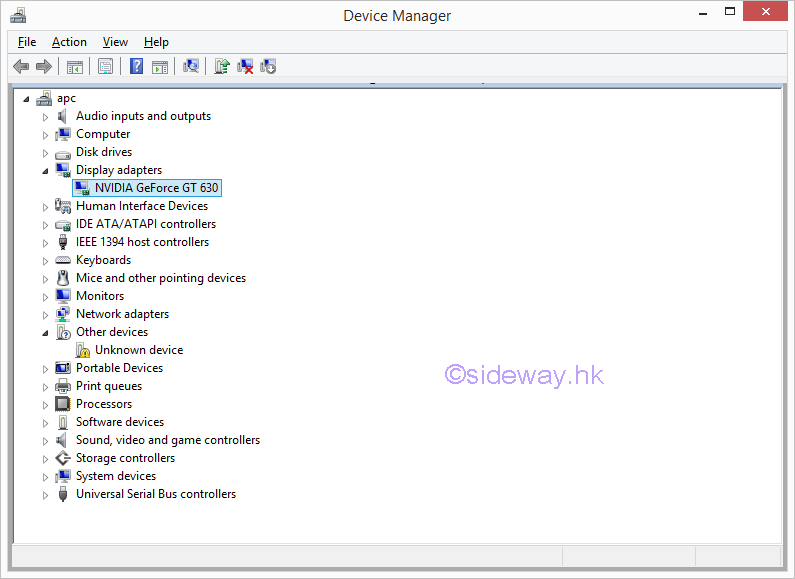Expand the Network adapters category
This screenshot has width=795, height=579.
pos(45,315)
